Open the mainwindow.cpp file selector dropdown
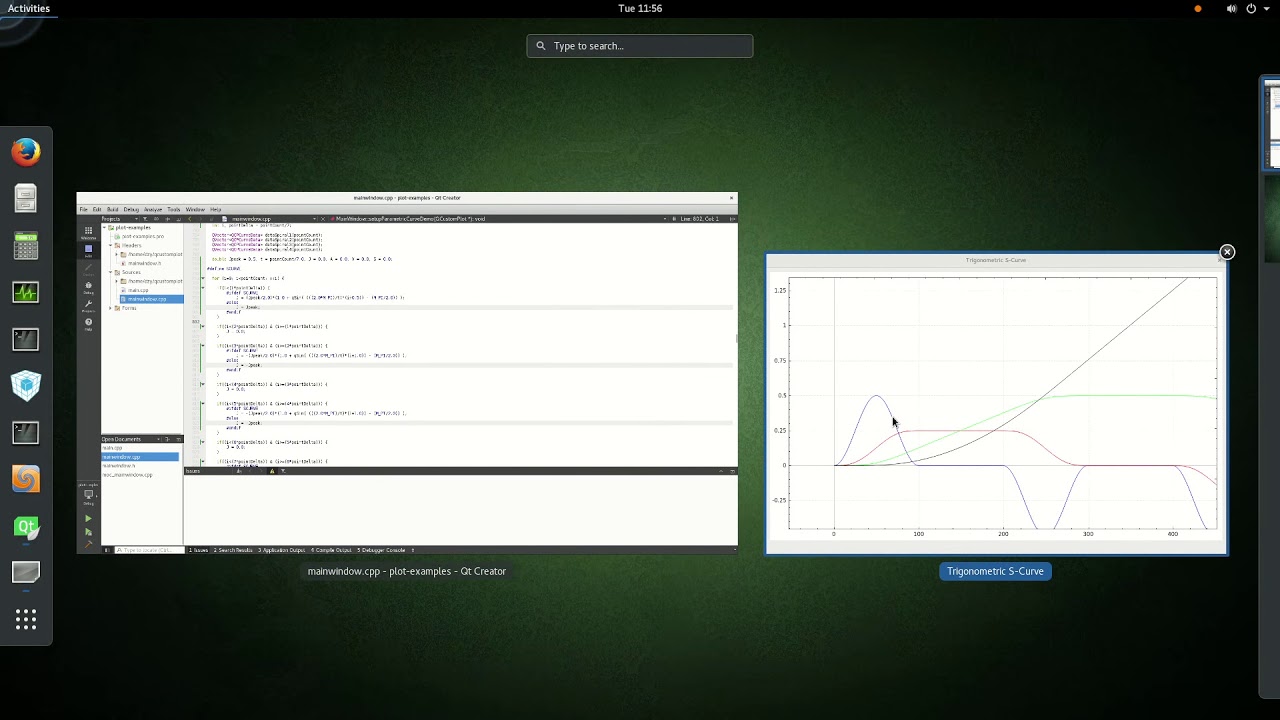 314,219
